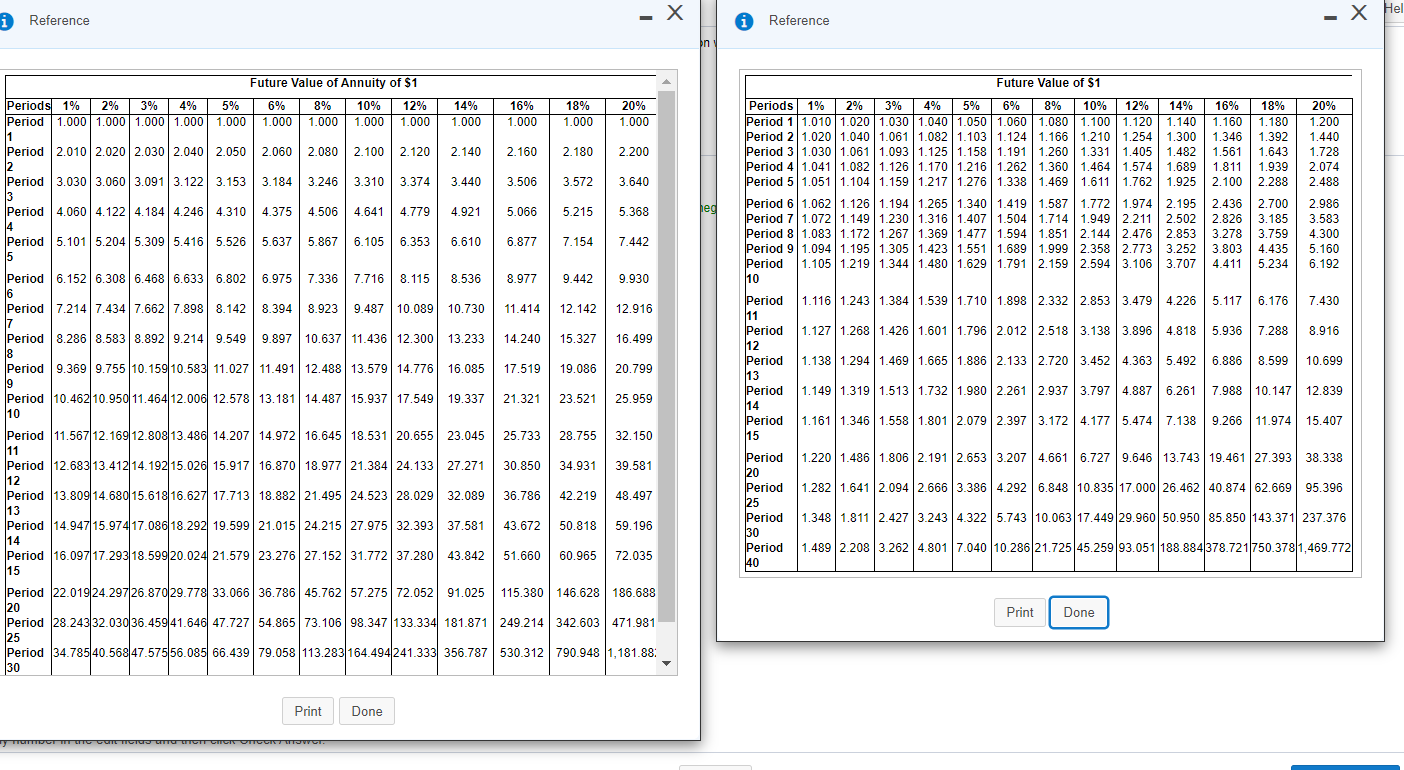Viewport: 1404px width, 770px height.
Task: Click Print in the Future Value of $1 dialog
Action: [x=1020, y=612]
